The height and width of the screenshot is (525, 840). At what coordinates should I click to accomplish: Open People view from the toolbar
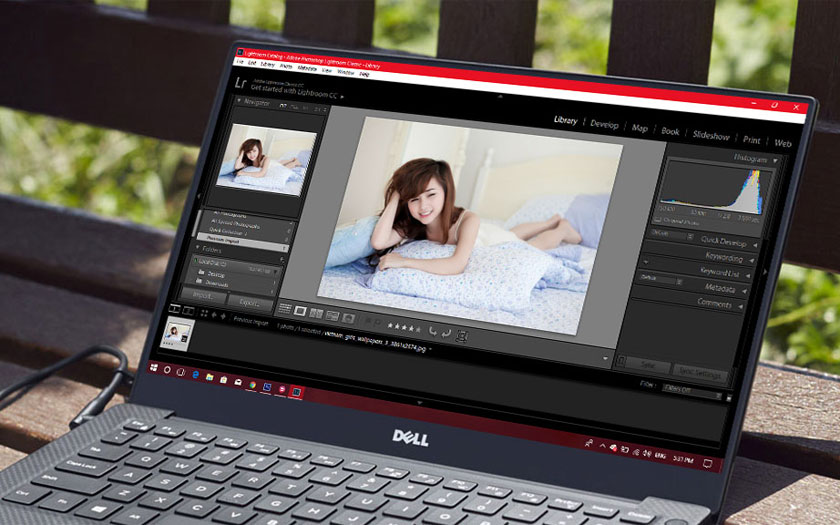[x=348, y=318]
